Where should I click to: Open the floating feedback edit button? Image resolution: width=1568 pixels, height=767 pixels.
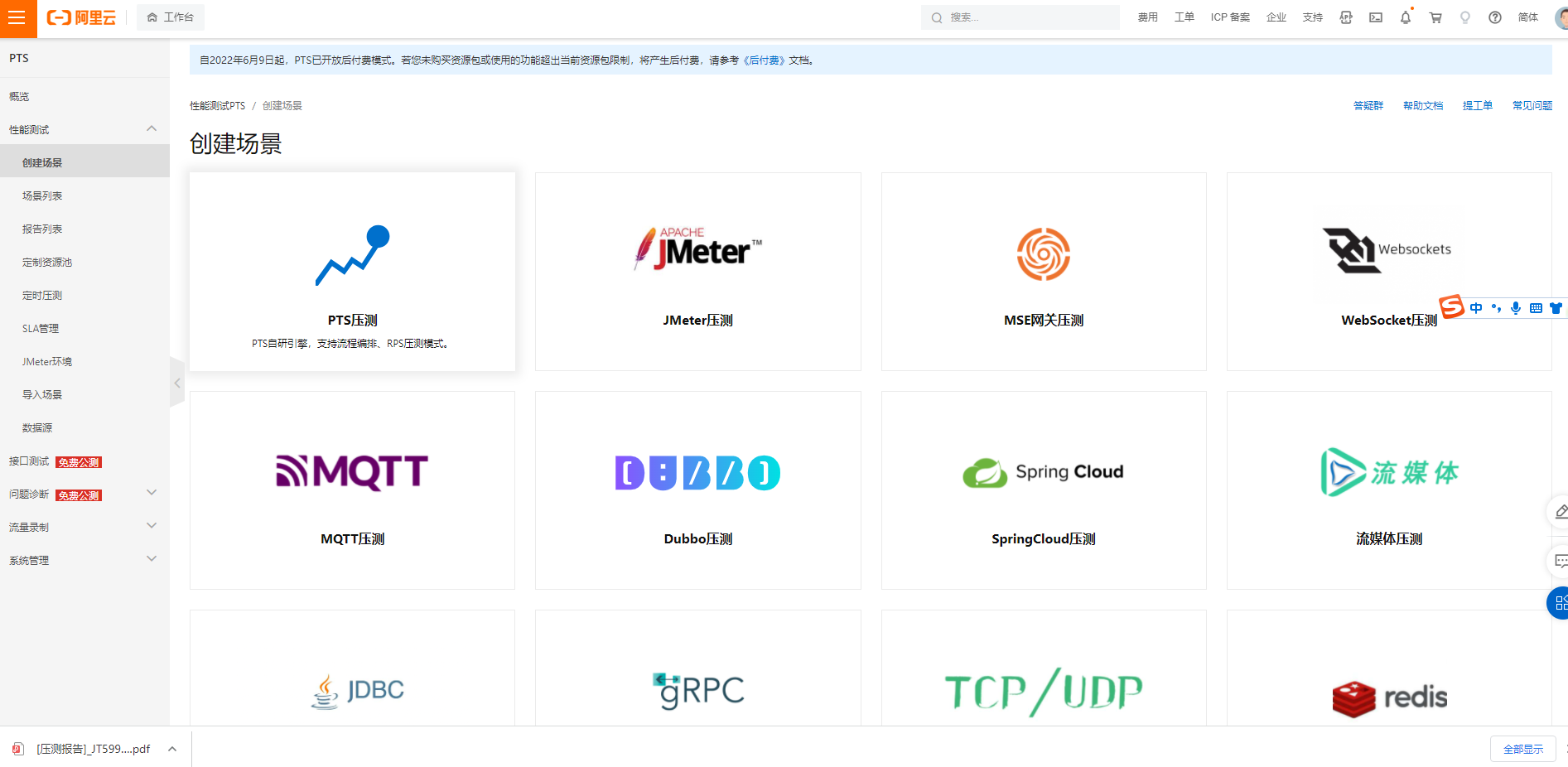pyautogui.click(x=1559, y=512)
